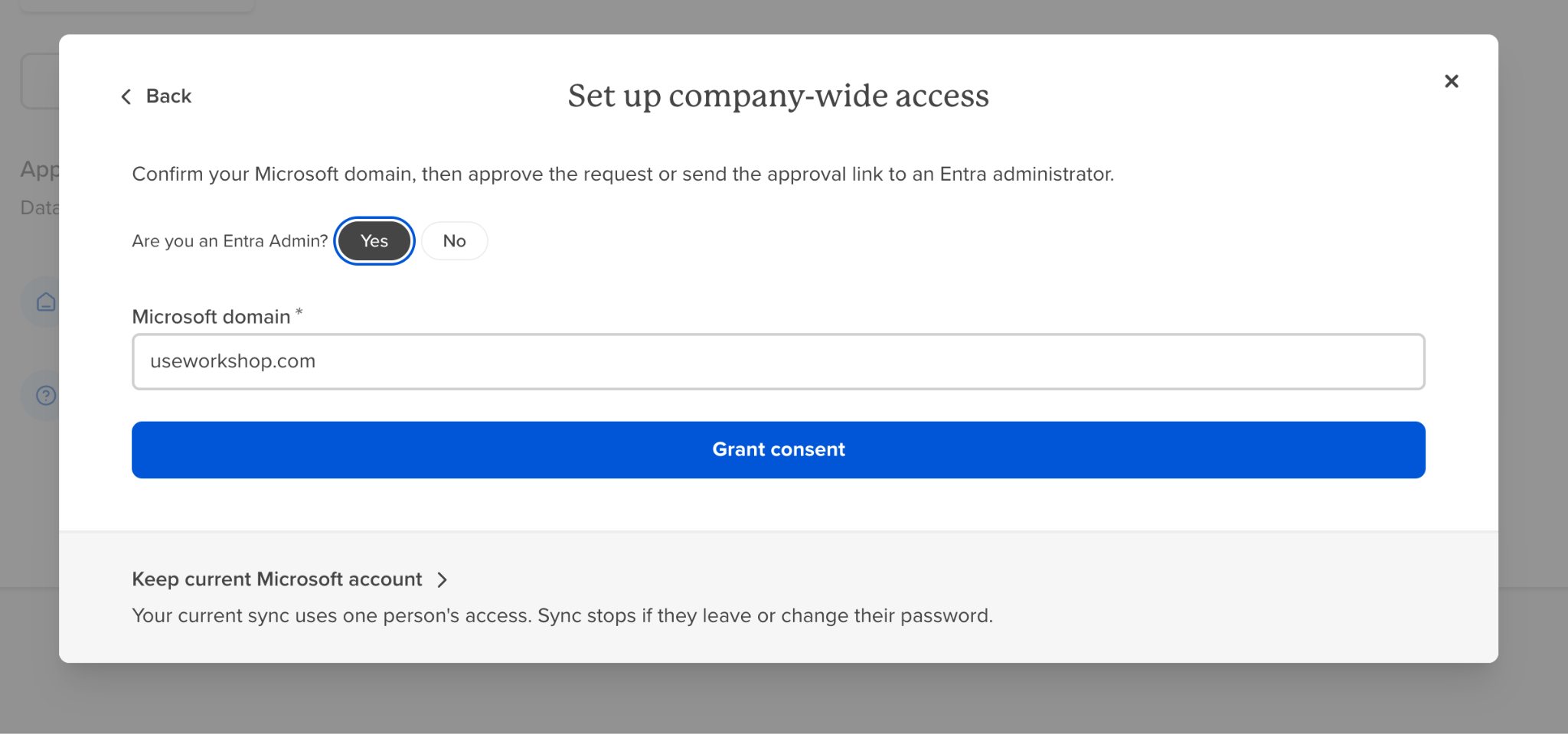The height and width of the screenshot is (734, 1568).
Task: Click the dimmed help question mark icon
Action: coord(46,395)
